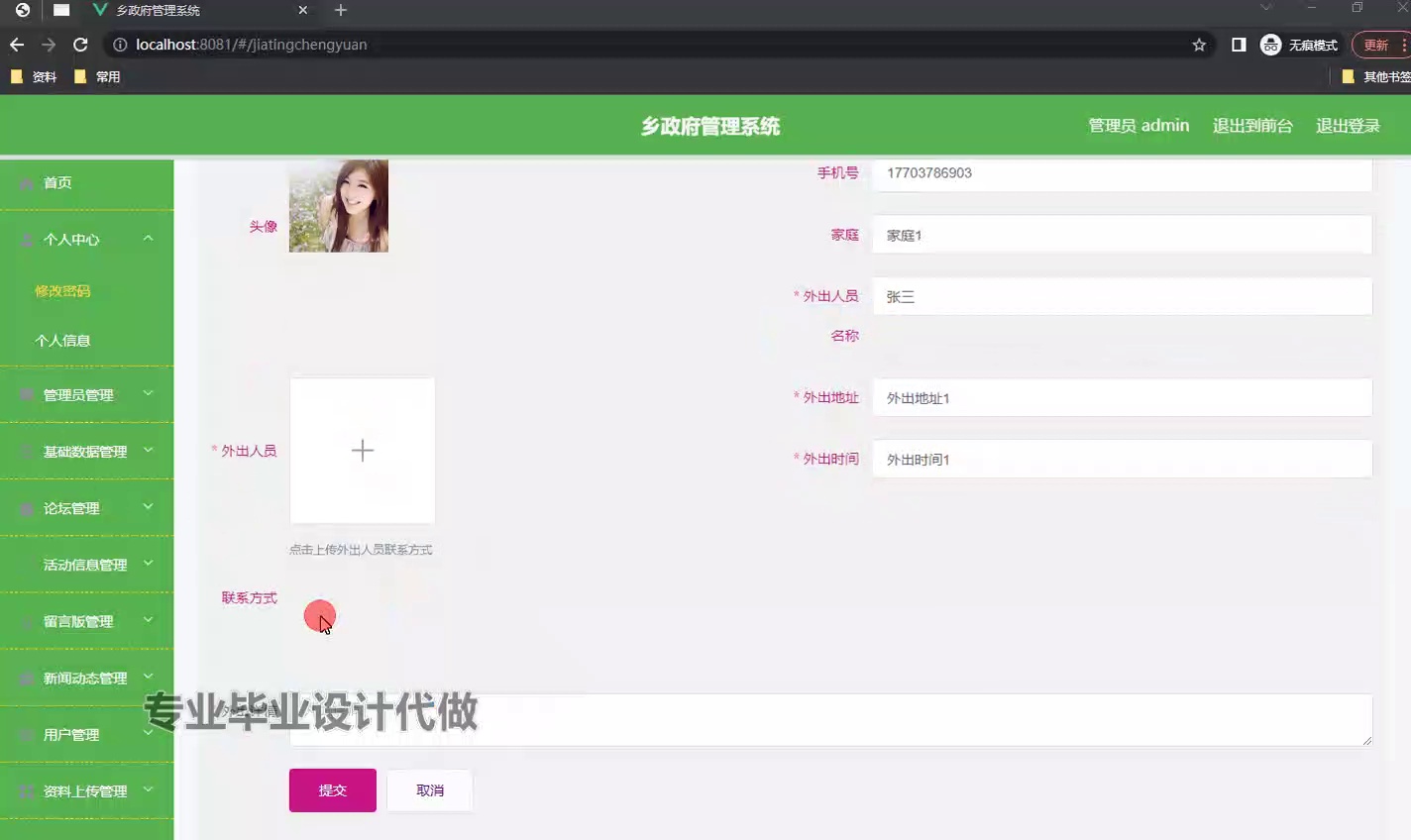Click the bookmark star in the address bar
Image resolution: width=1411 pixels, height=840 pixels.
click(1198, 45)
